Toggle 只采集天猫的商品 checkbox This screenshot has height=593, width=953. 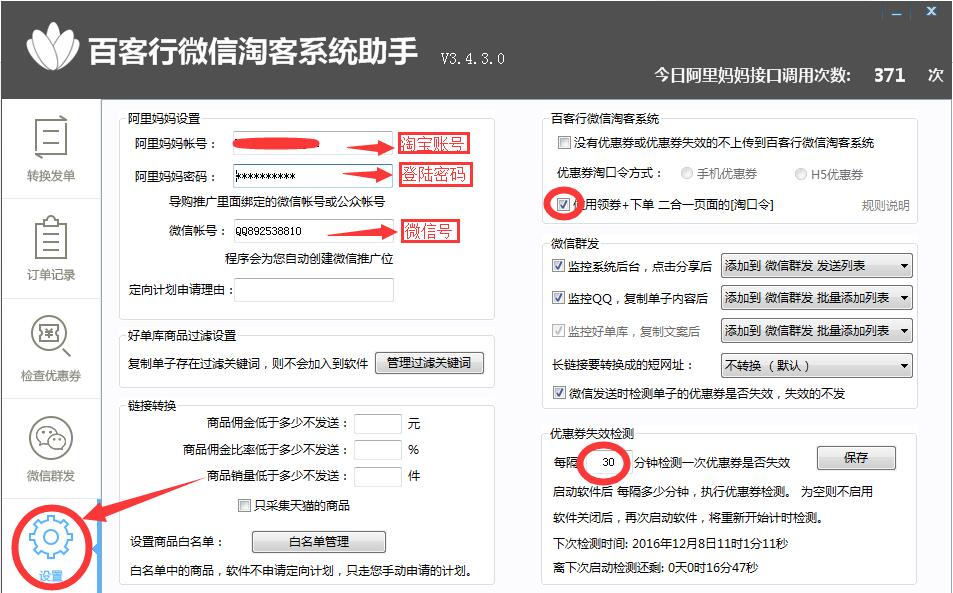coord(244,506)
